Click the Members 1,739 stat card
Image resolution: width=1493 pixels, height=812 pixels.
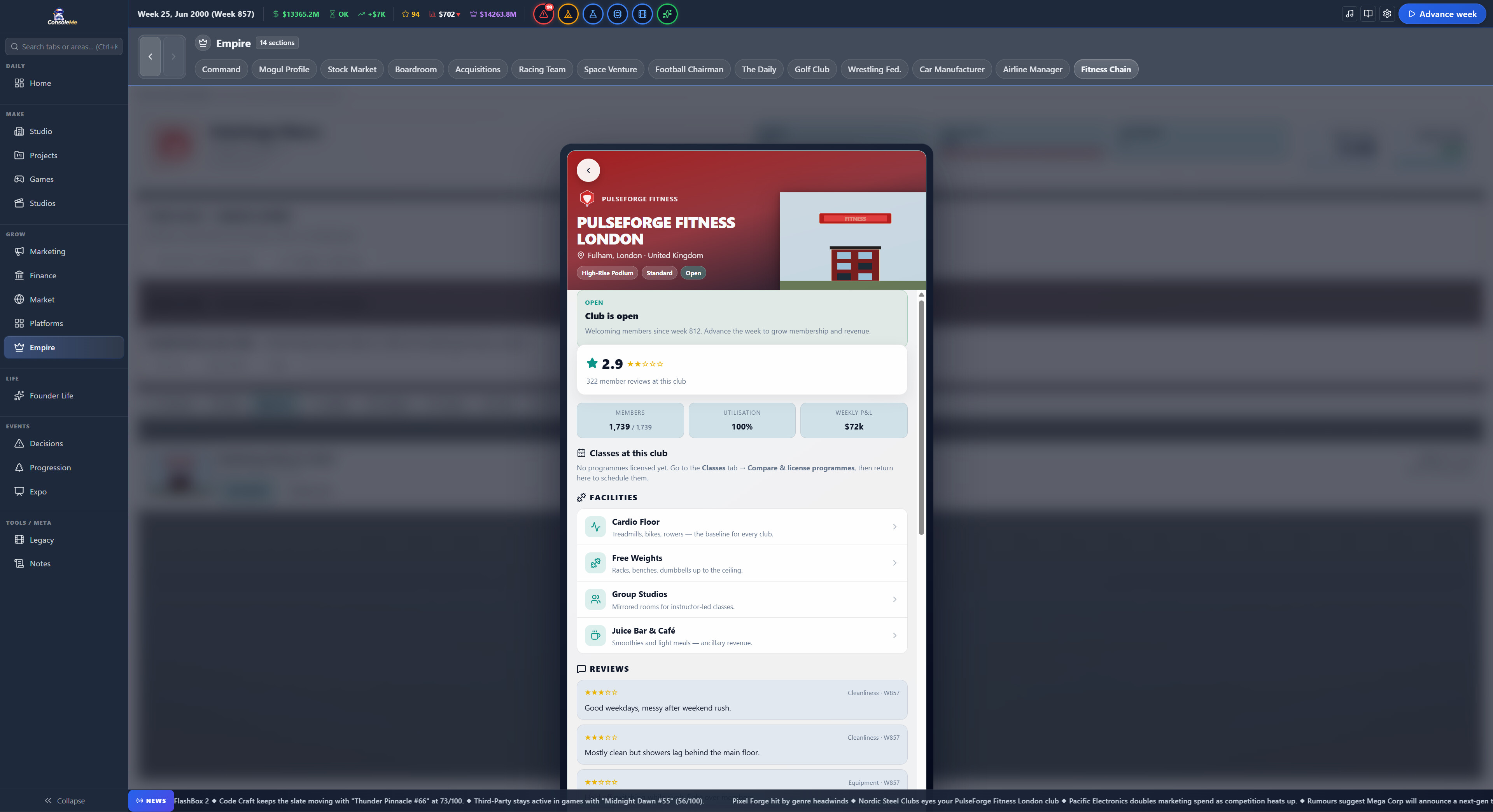tap(630, 421)
